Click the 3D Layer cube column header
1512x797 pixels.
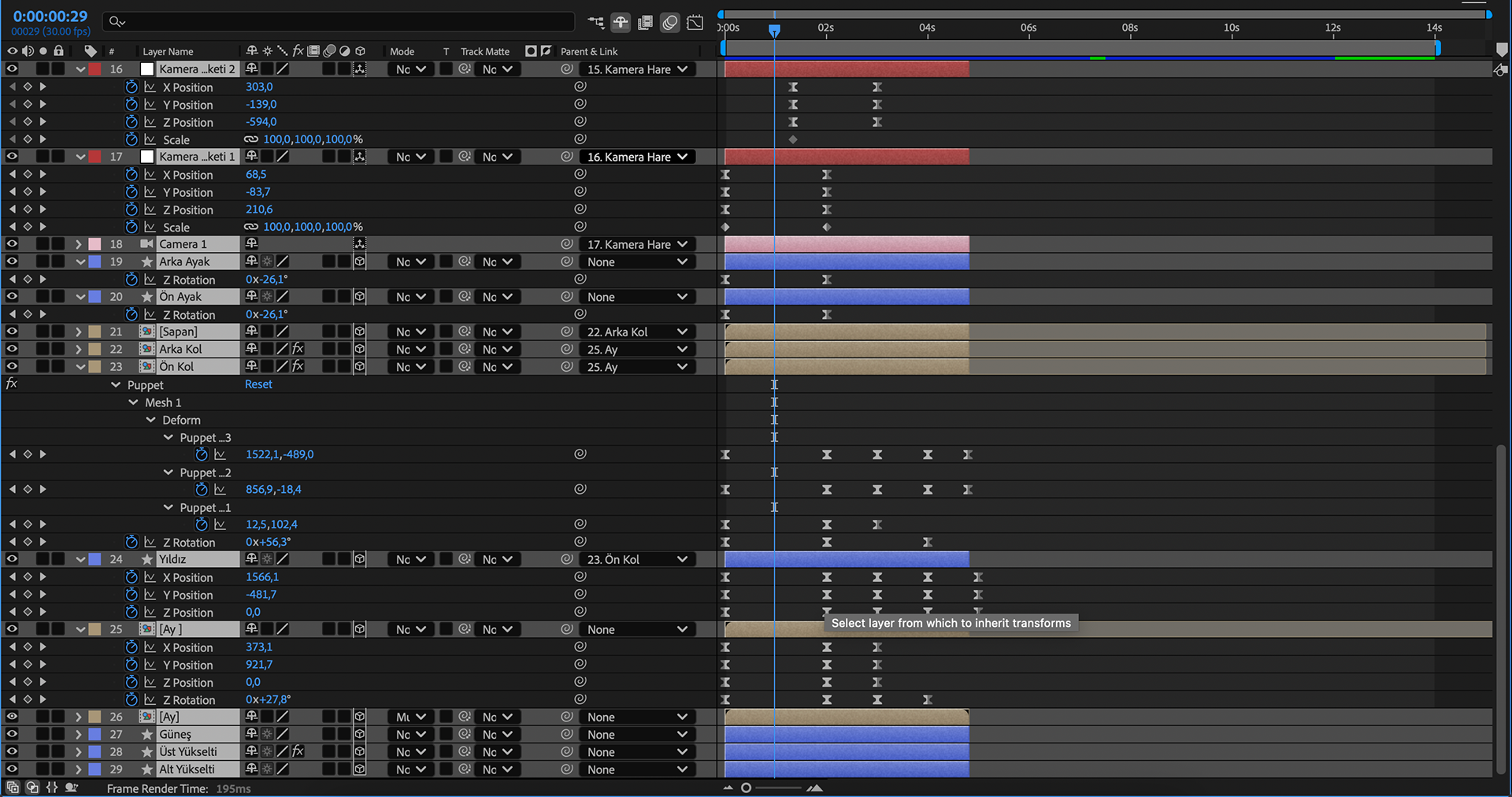360,51
